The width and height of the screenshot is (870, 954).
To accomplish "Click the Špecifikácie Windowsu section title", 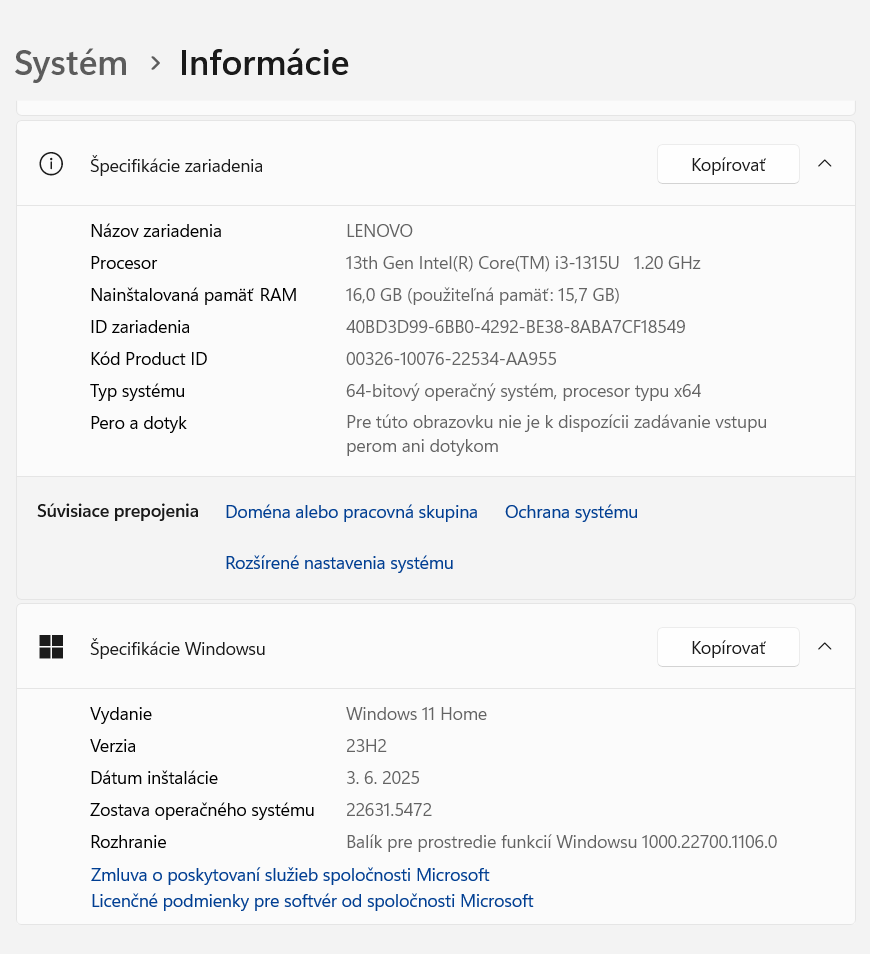I will pos(178,649).
